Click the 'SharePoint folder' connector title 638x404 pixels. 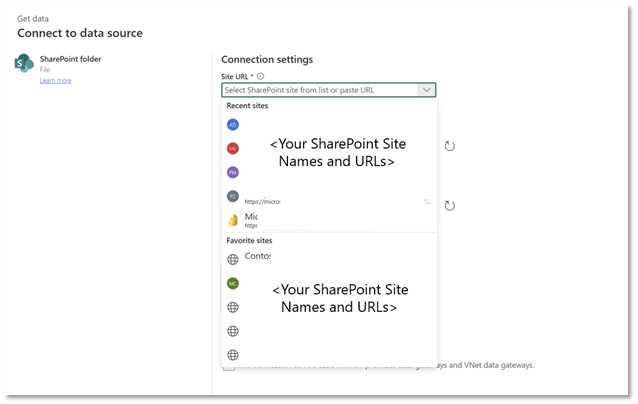pyautogui.click(x=70, y=59)
